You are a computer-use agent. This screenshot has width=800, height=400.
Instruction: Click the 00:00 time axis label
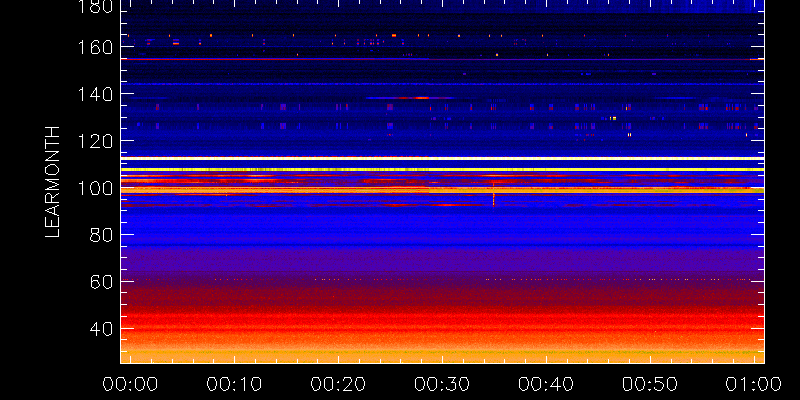coord(130,384)
